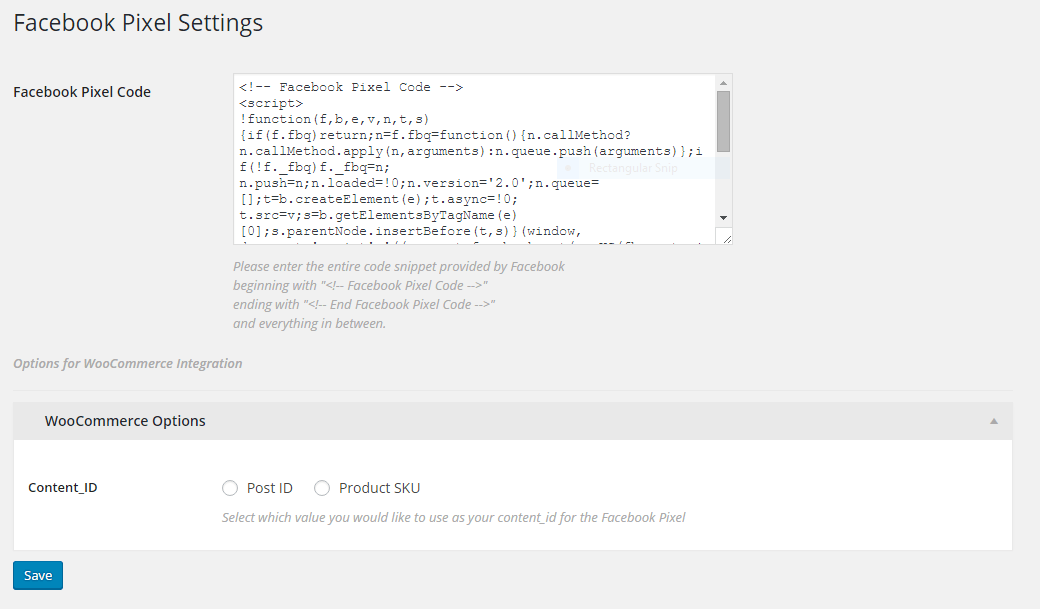The height and width of the screenshot is (609, 1040).
Task: Click the scroll down arrow in code box
Action: [x=723, y=217]
